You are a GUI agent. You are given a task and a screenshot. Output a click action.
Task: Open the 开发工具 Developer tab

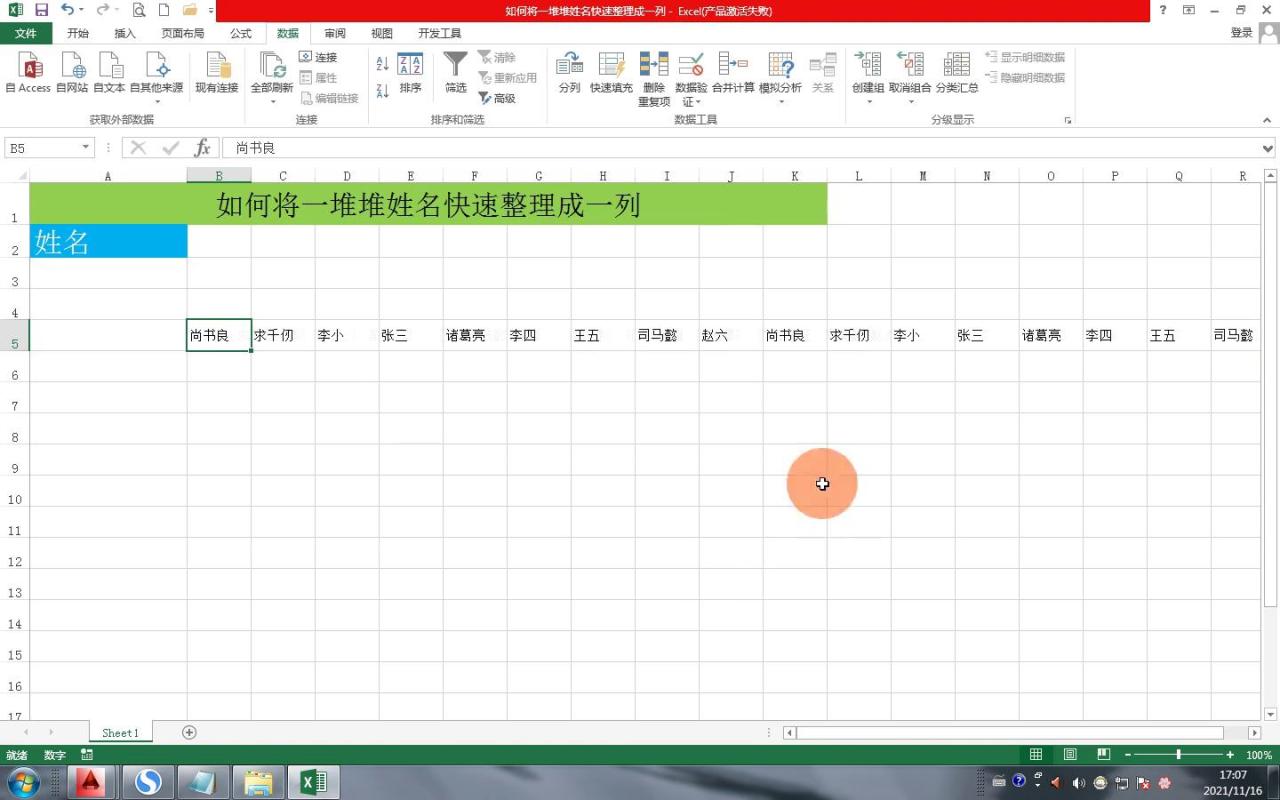click(x=440, y=33)
